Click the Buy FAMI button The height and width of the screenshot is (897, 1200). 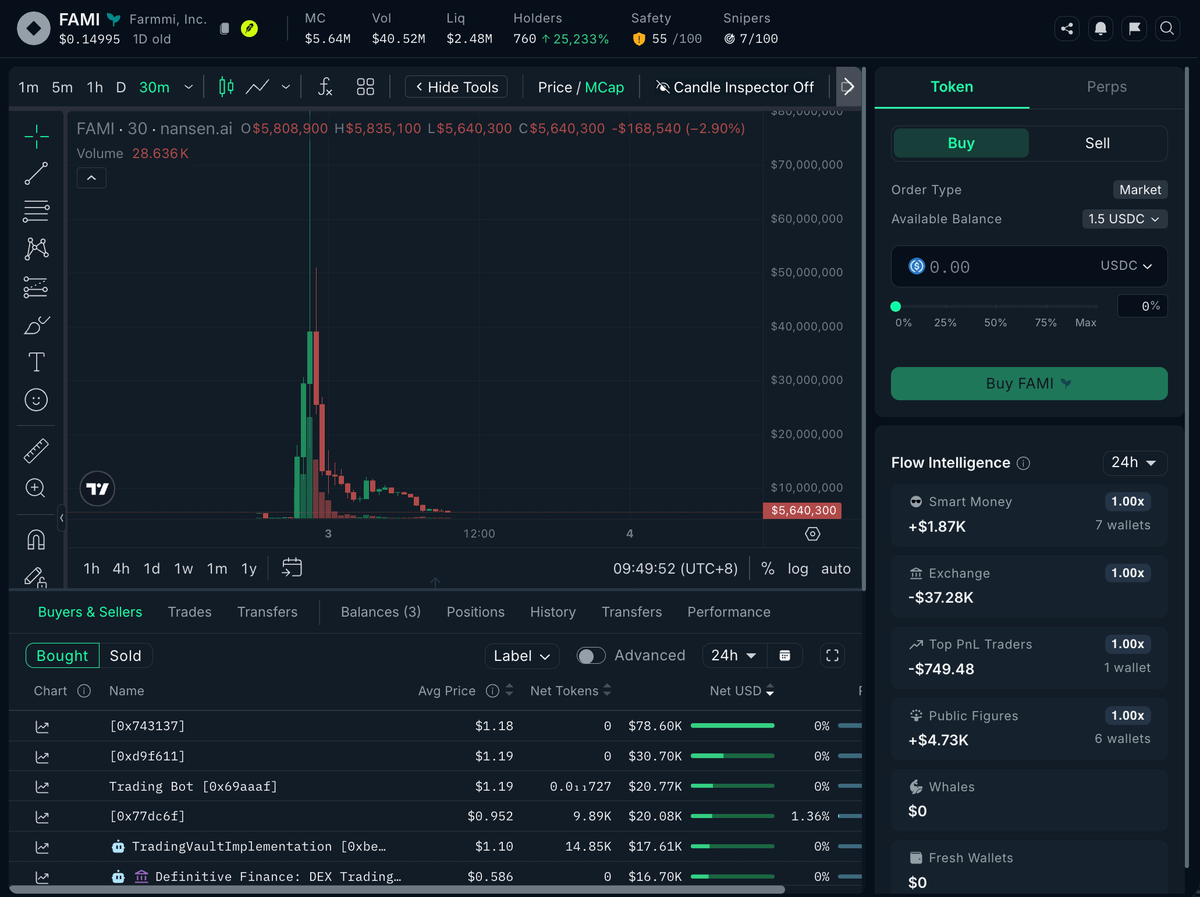click(x=1029, y=383)
